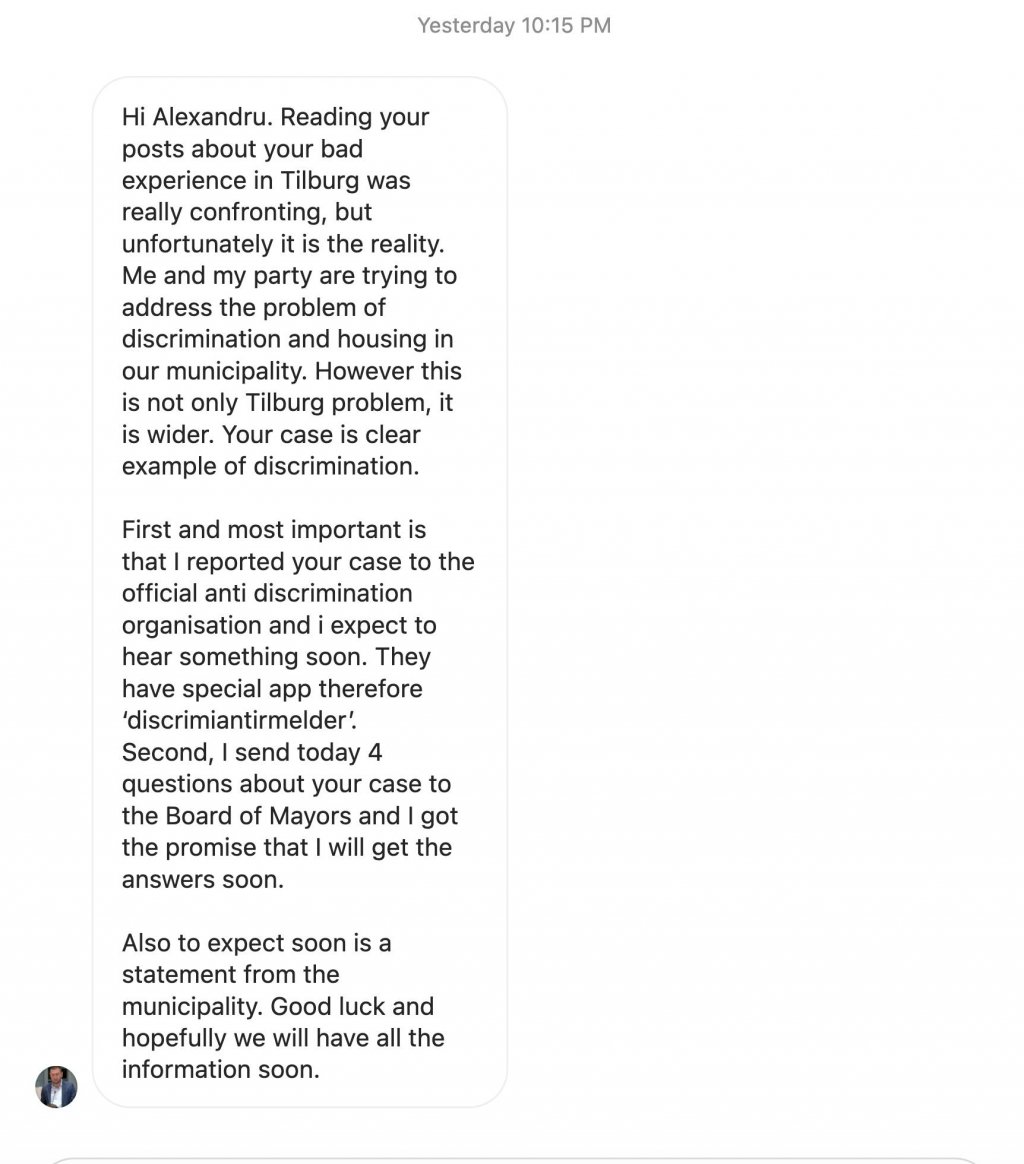
Task: Click 'experience in Tilburg was' line
Action: [x=266, y=180]
